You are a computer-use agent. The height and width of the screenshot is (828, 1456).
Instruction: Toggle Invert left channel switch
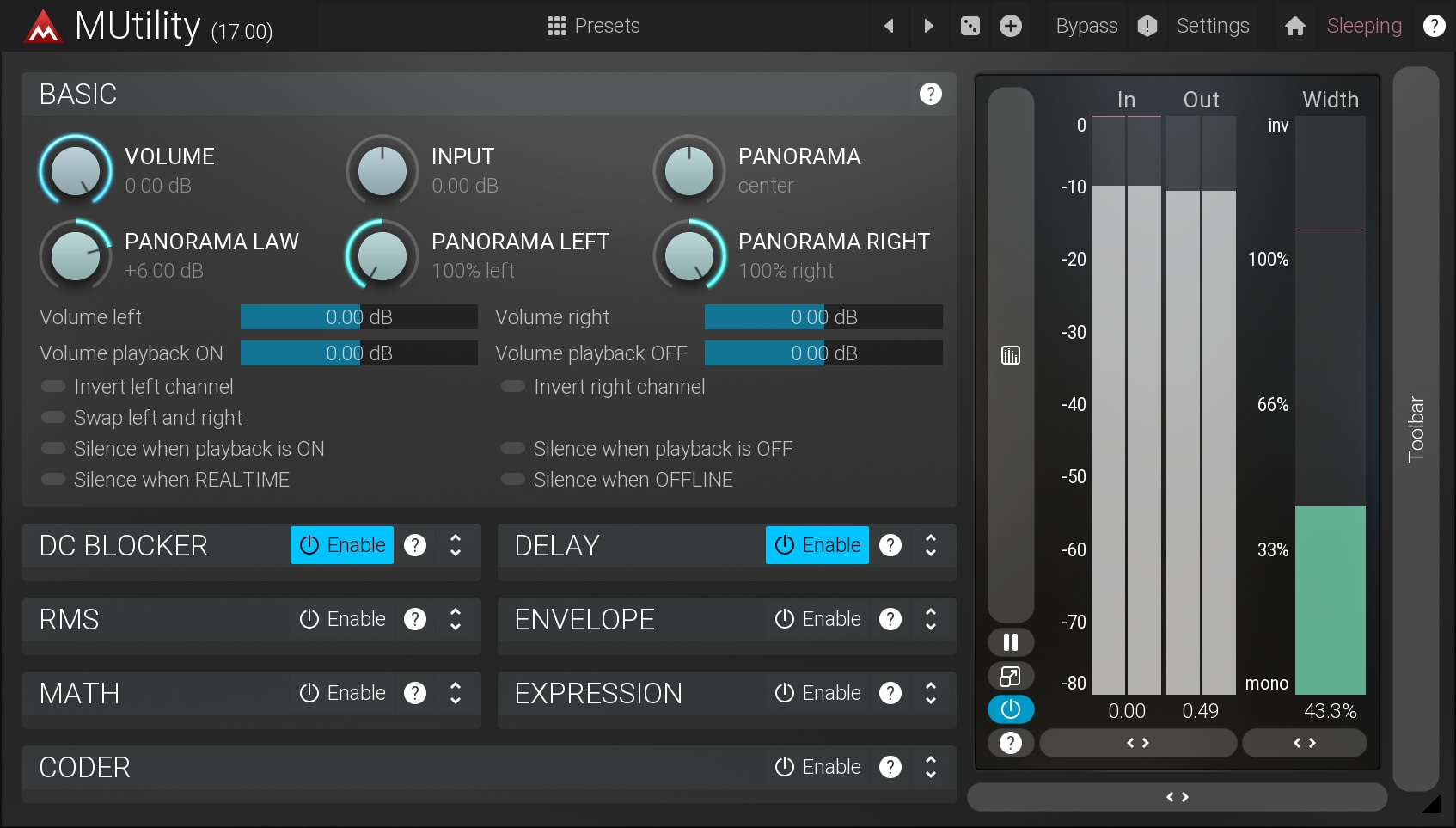pyautogui.click(x=53, y=387)
